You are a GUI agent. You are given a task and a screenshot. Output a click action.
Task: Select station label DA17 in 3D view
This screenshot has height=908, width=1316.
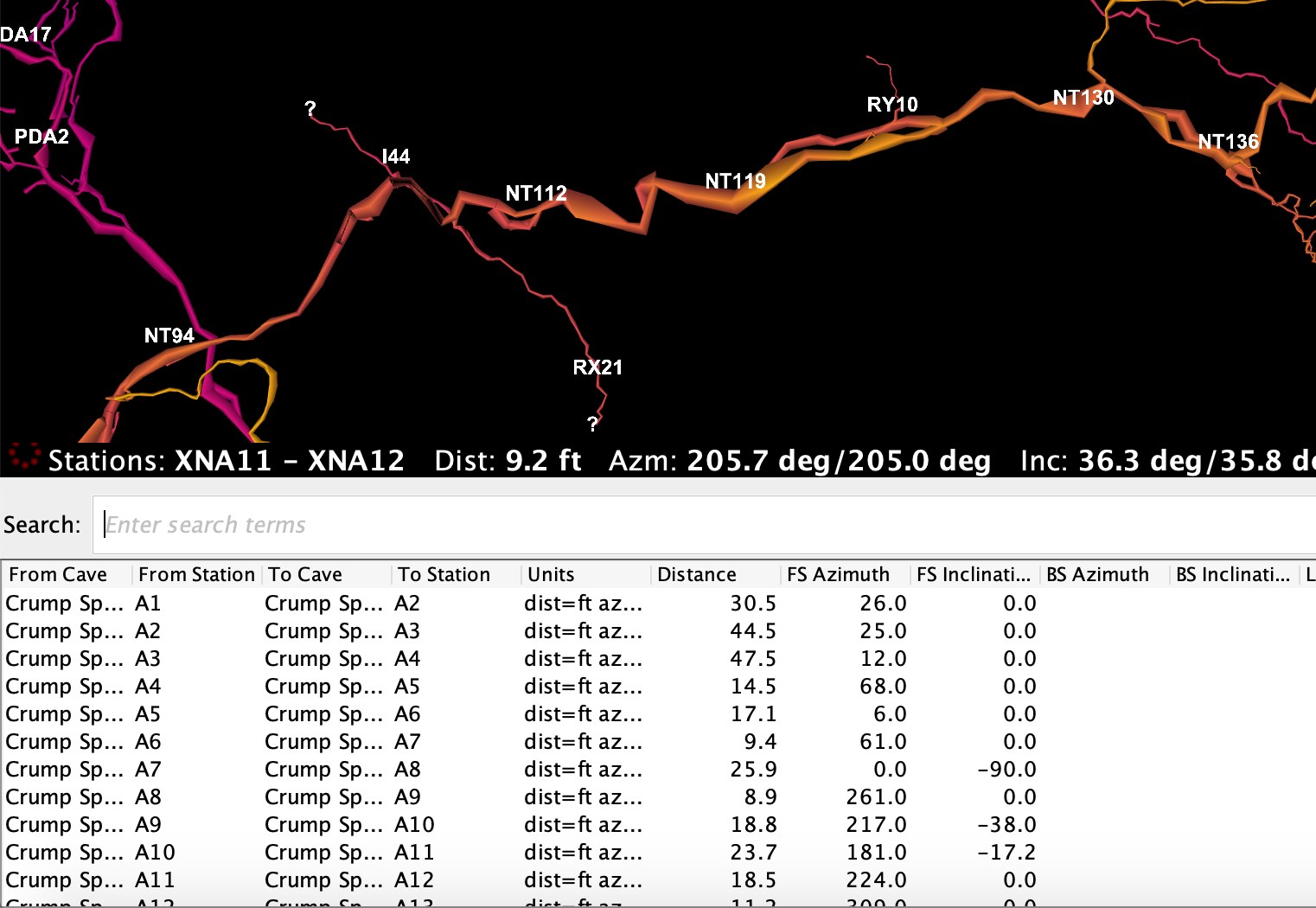click(x=26, y=35)
